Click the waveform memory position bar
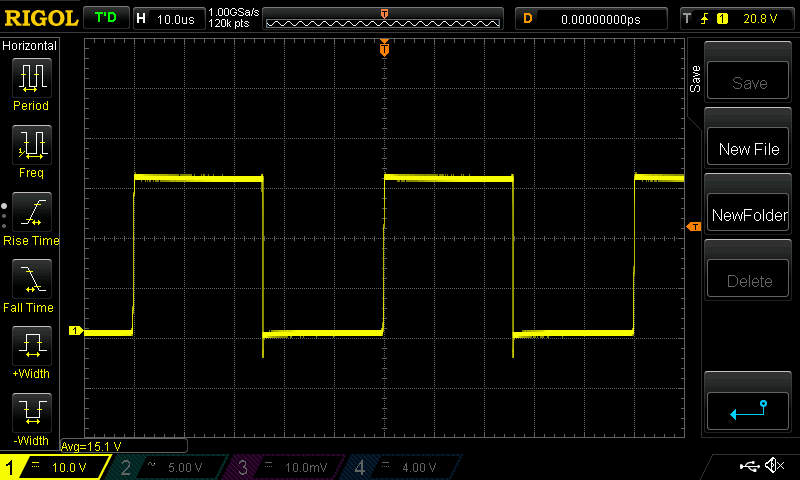 tap(384, 19)
